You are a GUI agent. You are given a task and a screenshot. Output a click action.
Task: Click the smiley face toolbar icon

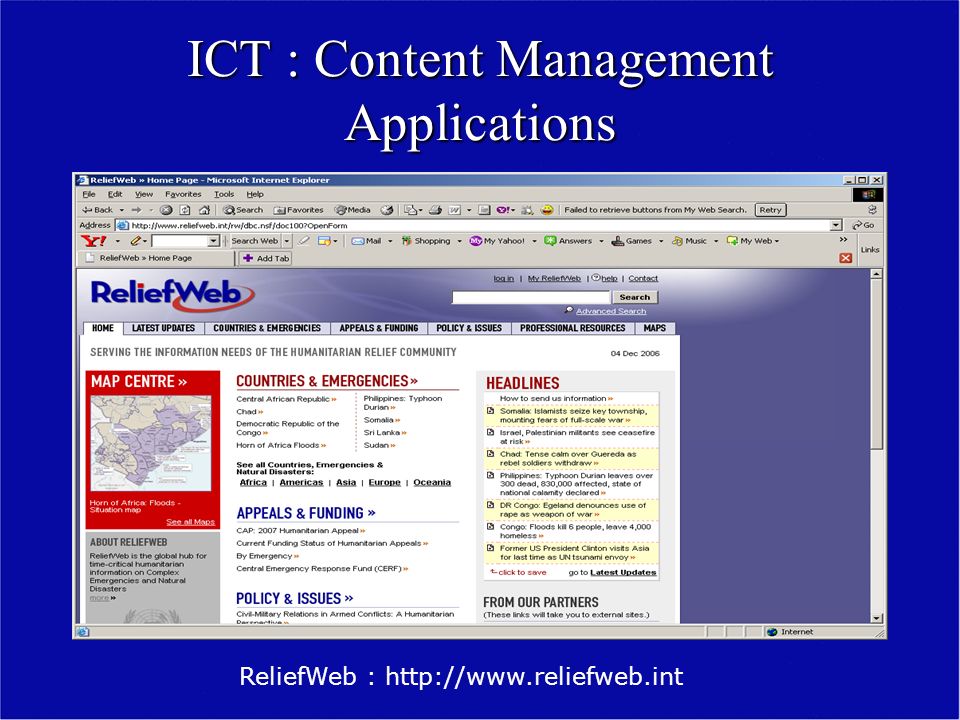[x=547, y=210]
